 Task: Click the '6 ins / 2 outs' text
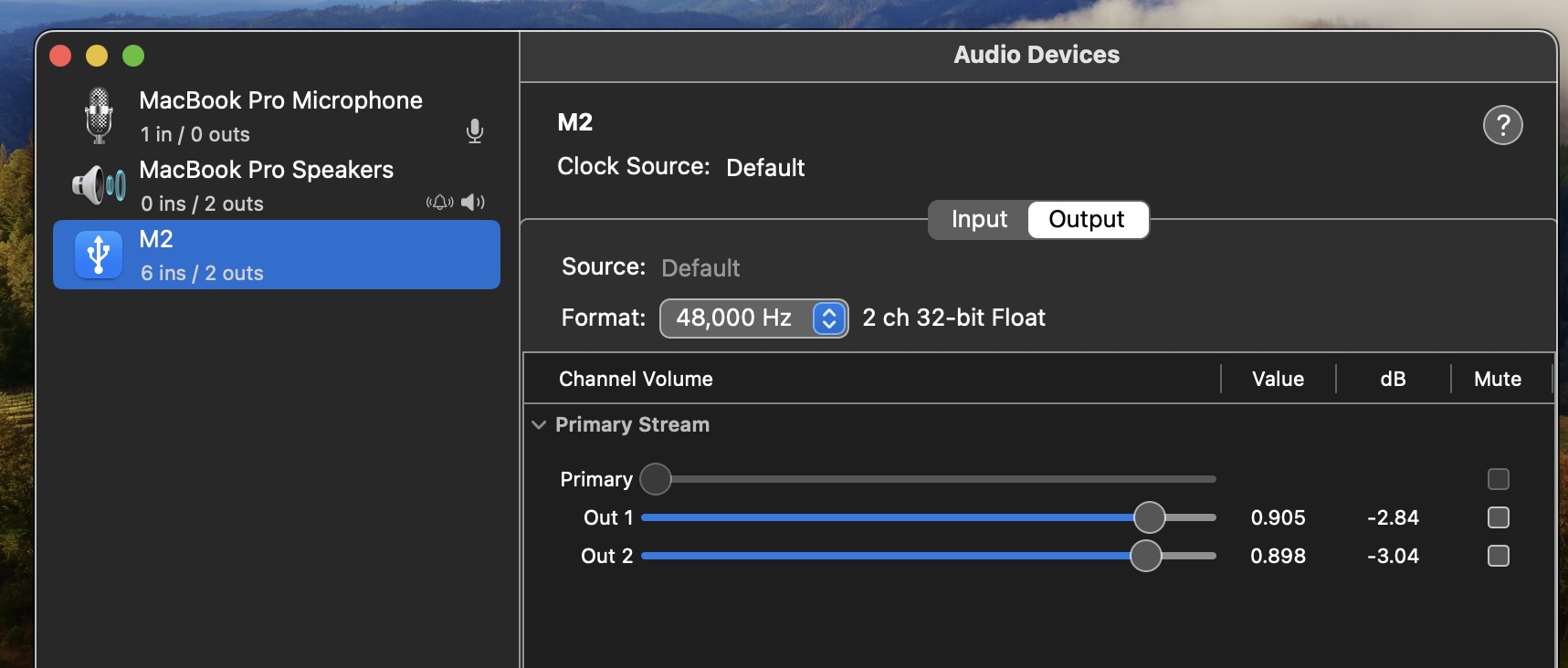point(202,273)
